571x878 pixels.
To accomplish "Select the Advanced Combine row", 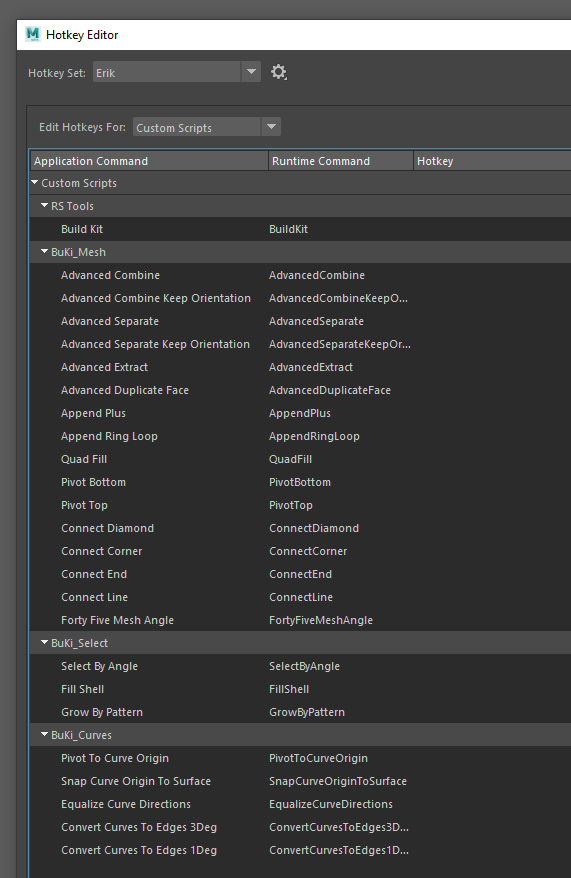I will (301, 275).
